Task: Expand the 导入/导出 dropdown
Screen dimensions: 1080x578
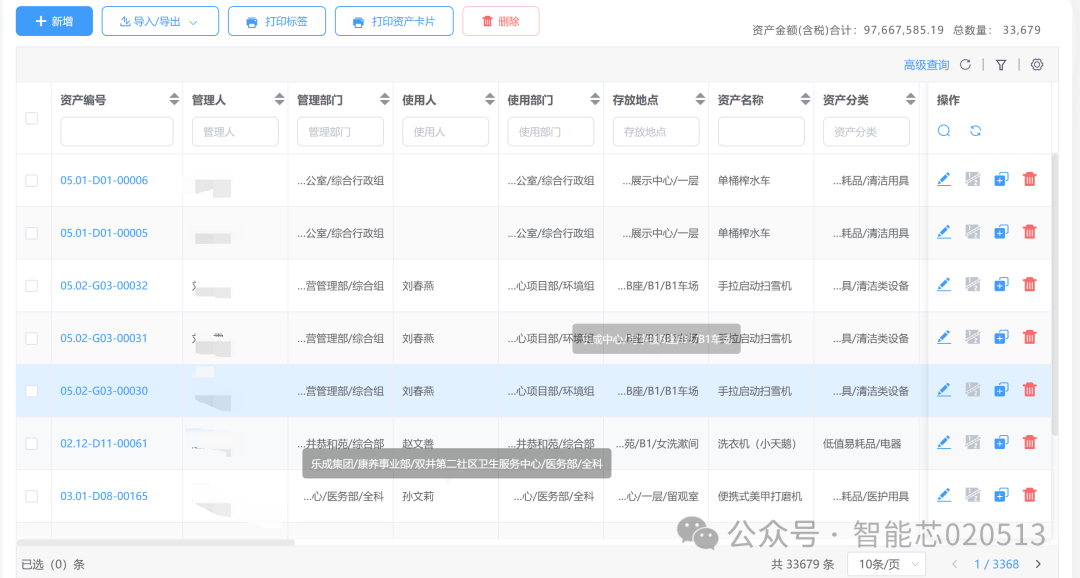Action: (160, 21)
